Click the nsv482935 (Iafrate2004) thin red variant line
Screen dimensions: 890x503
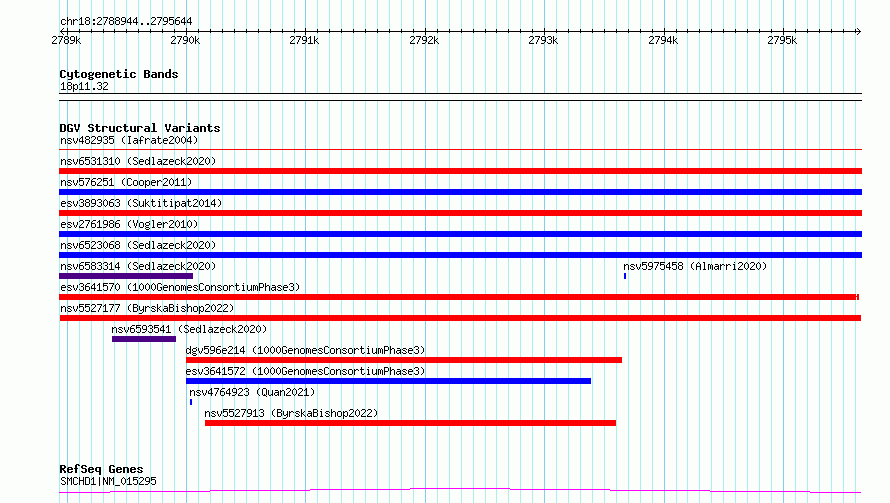460,149
